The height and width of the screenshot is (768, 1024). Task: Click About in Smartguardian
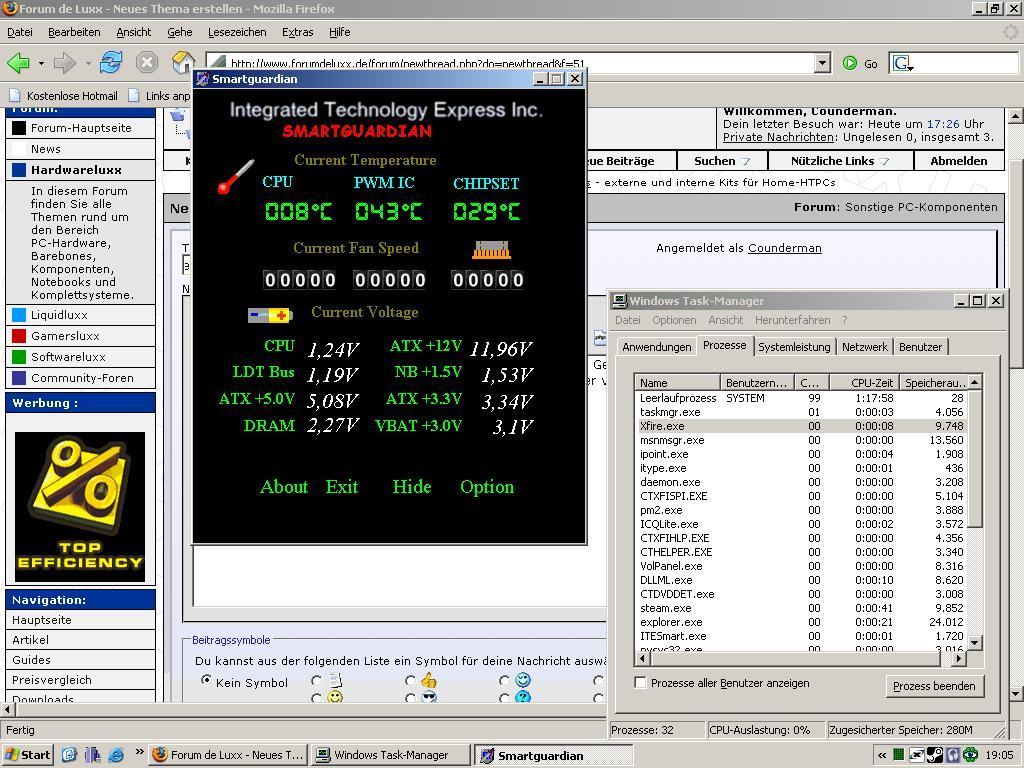point(283,487)
